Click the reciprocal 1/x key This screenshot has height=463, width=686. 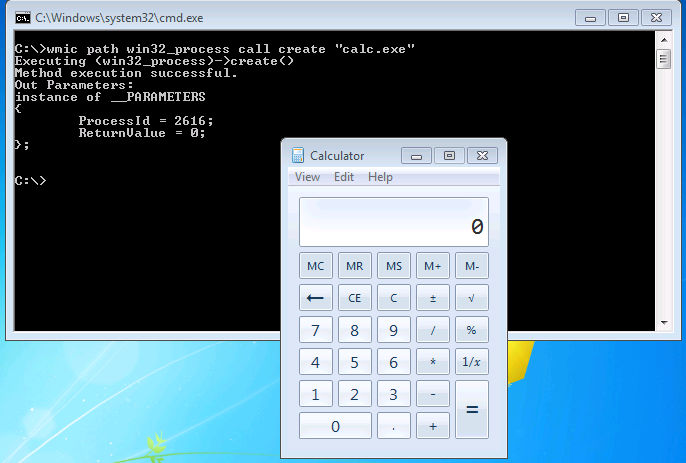(x=472, y=361)
